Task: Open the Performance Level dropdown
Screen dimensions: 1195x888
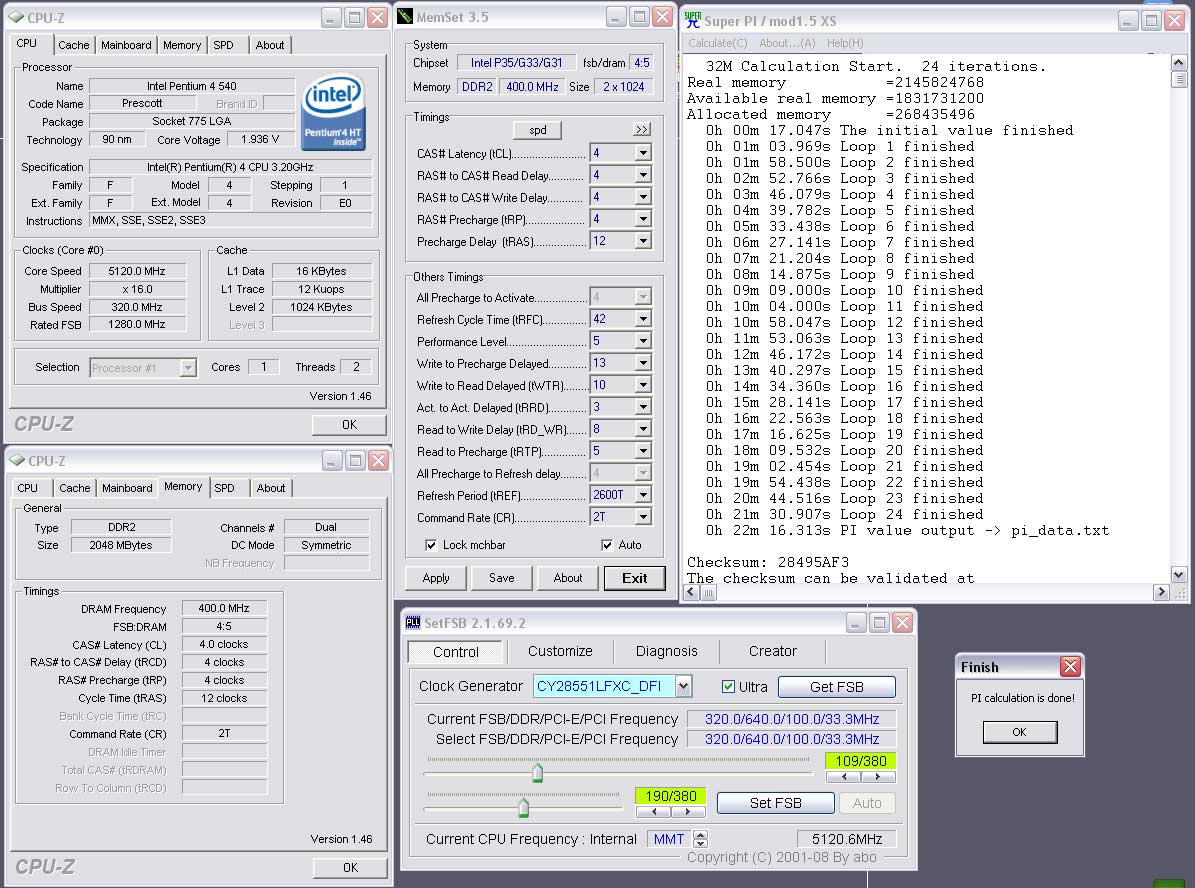Action: tap(643, 341)
